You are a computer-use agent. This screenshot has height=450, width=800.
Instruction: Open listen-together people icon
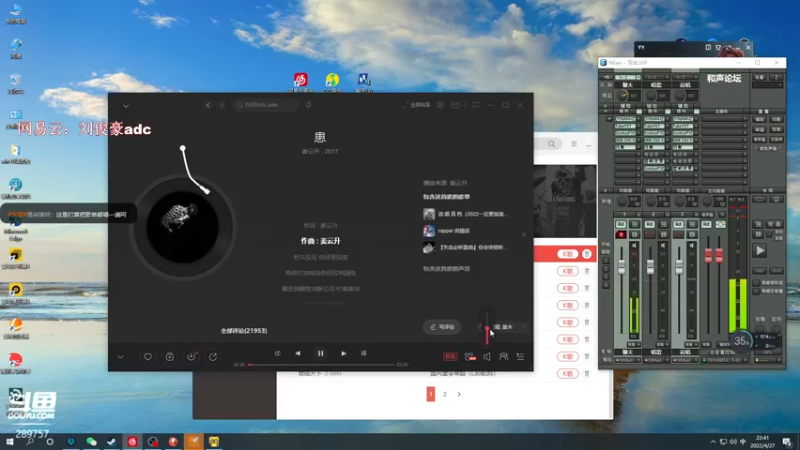[x=504, y=357]
